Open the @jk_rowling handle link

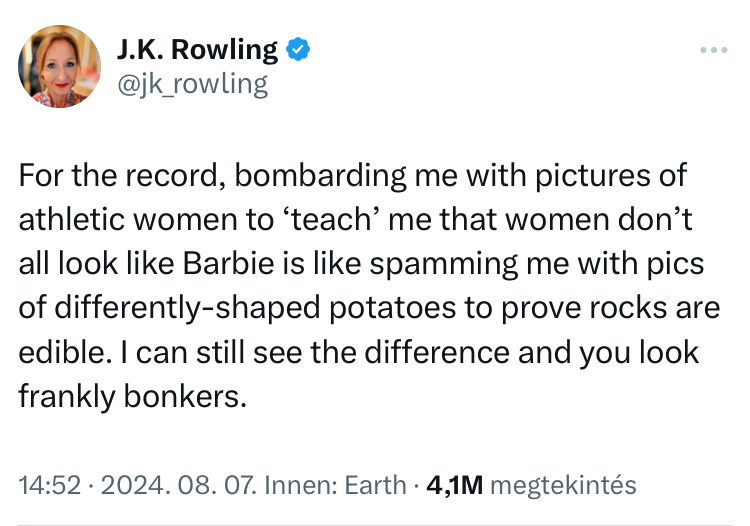(x=193, y=83)
